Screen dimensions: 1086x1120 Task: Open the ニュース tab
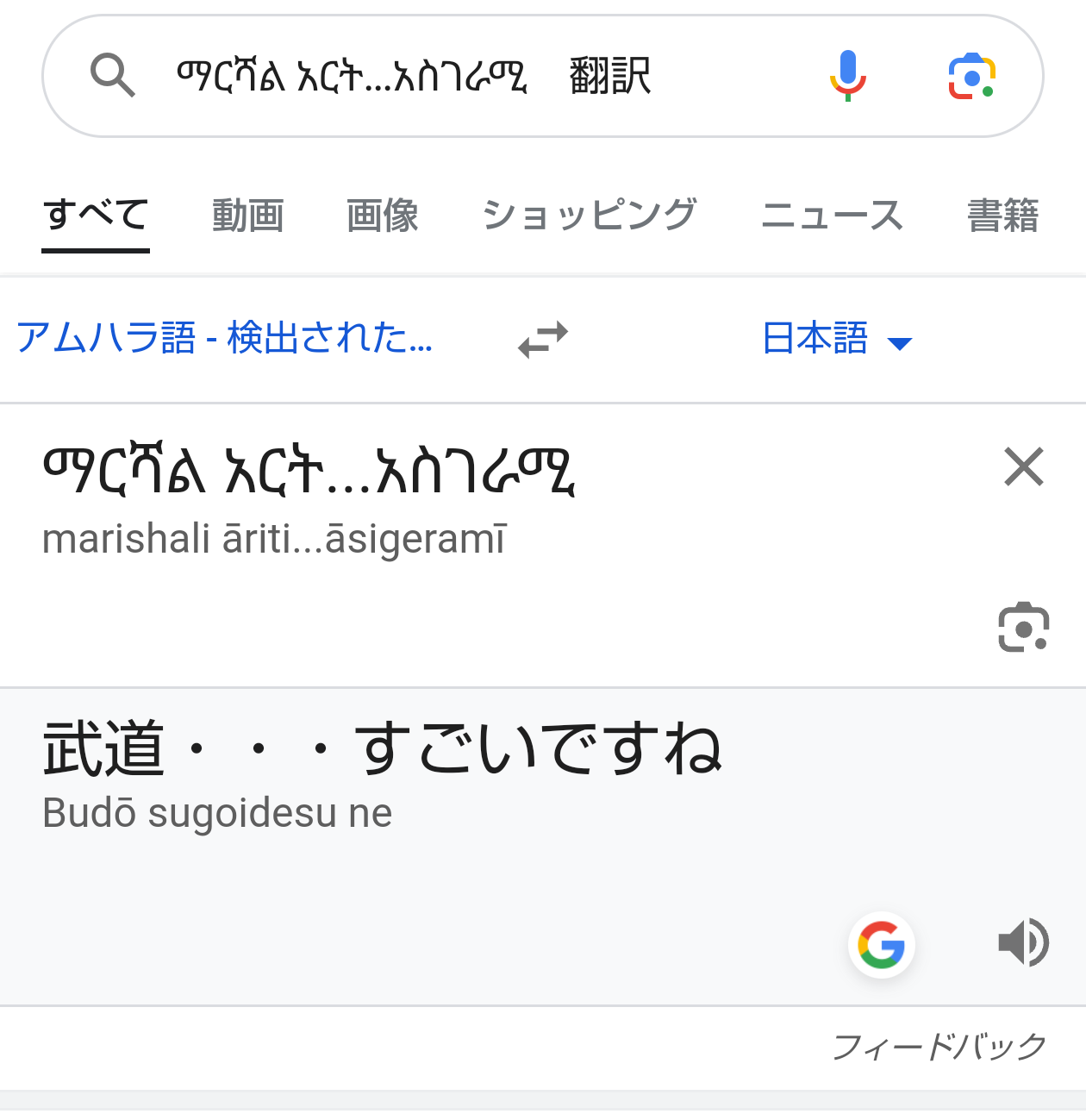(x=832, y=216)
